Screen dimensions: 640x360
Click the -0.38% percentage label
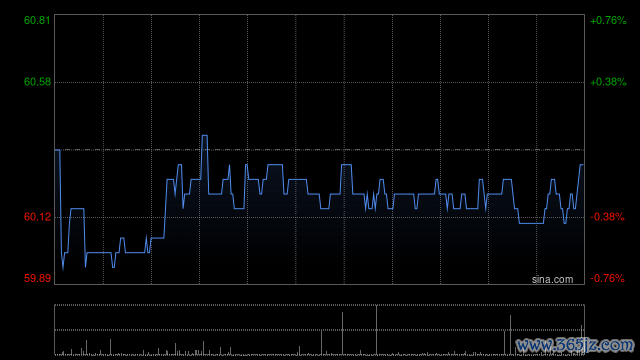[x=607, y=217]
